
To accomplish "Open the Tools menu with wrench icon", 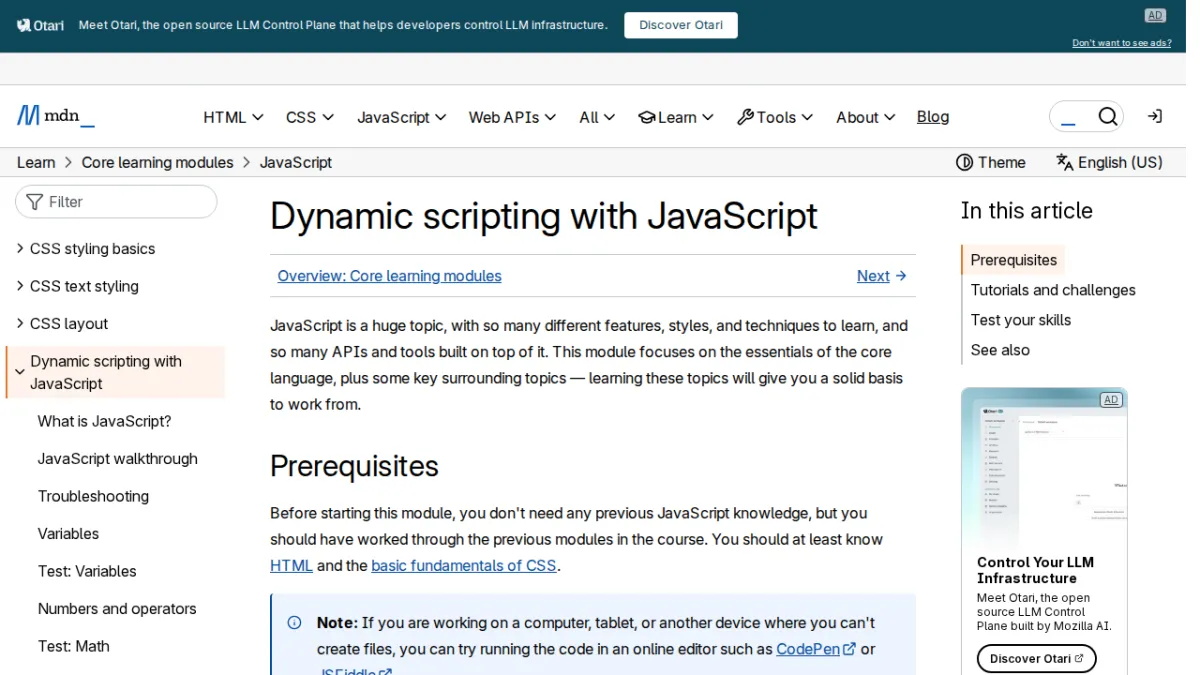I will [775, 117].
